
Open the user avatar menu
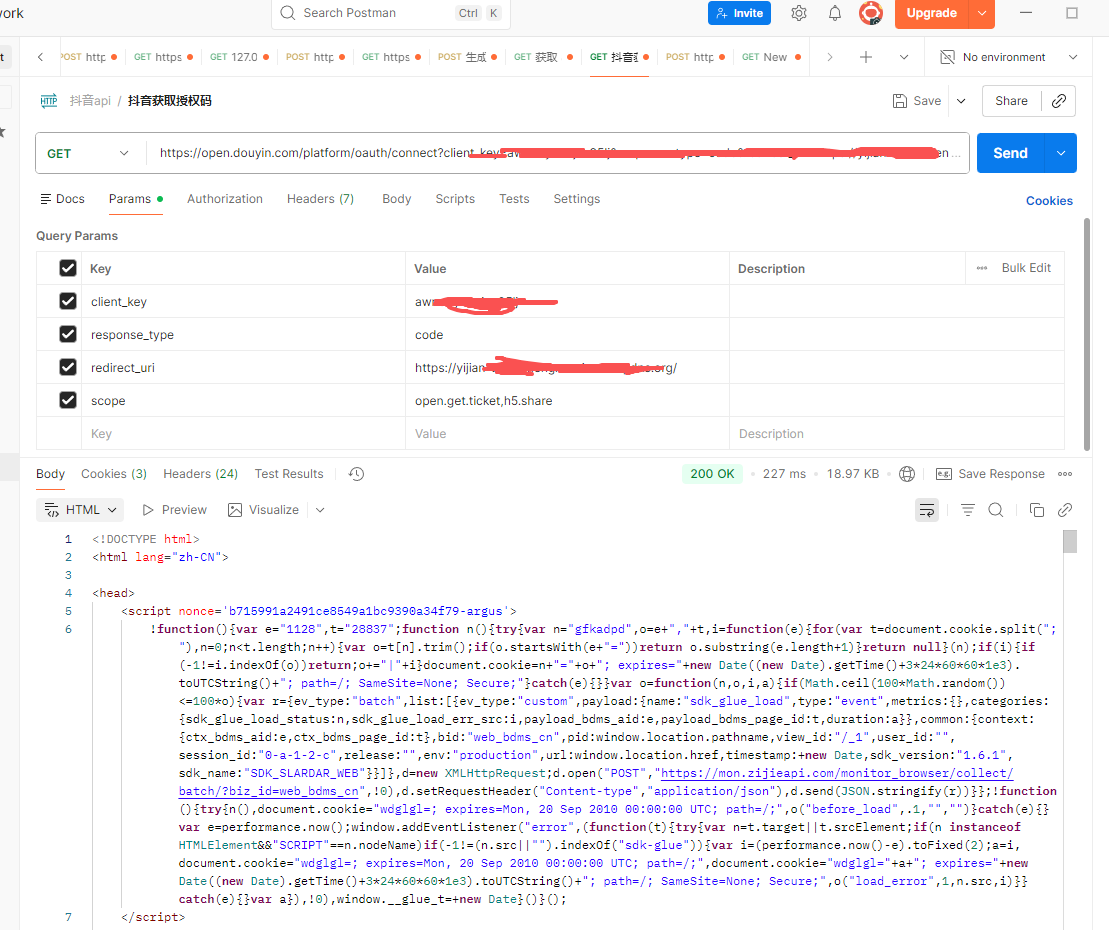tap(871, 13)
